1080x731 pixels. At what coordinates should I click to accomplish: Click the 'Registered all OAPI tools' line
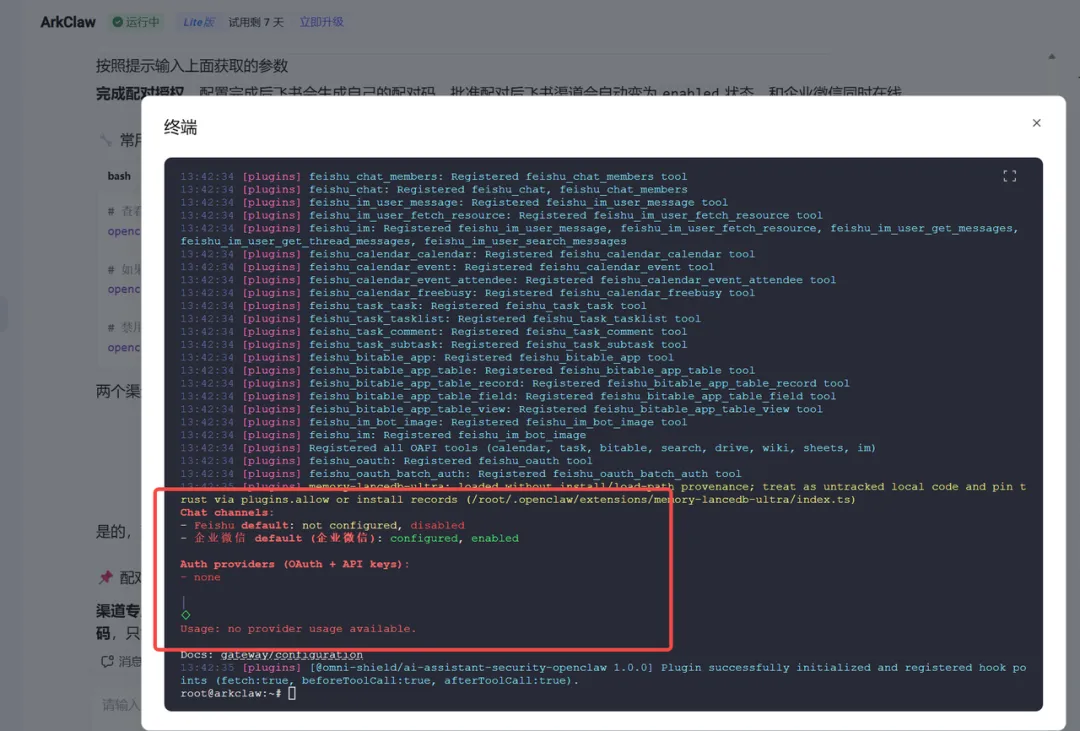tap(528, 448)
